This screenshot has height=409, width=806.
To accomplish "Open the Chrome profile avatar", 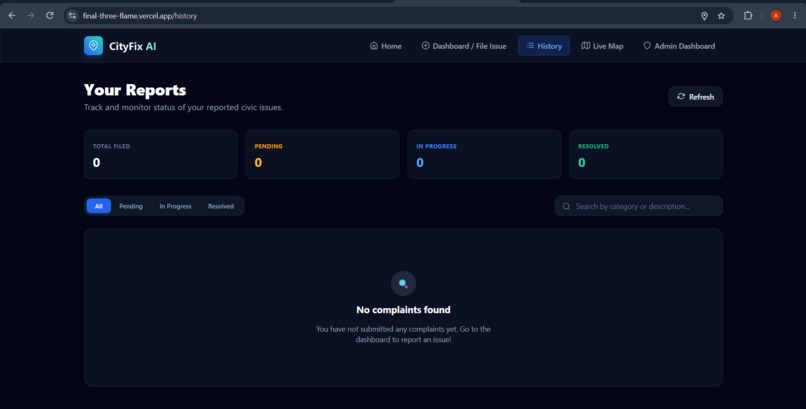I will coord(776,16).
